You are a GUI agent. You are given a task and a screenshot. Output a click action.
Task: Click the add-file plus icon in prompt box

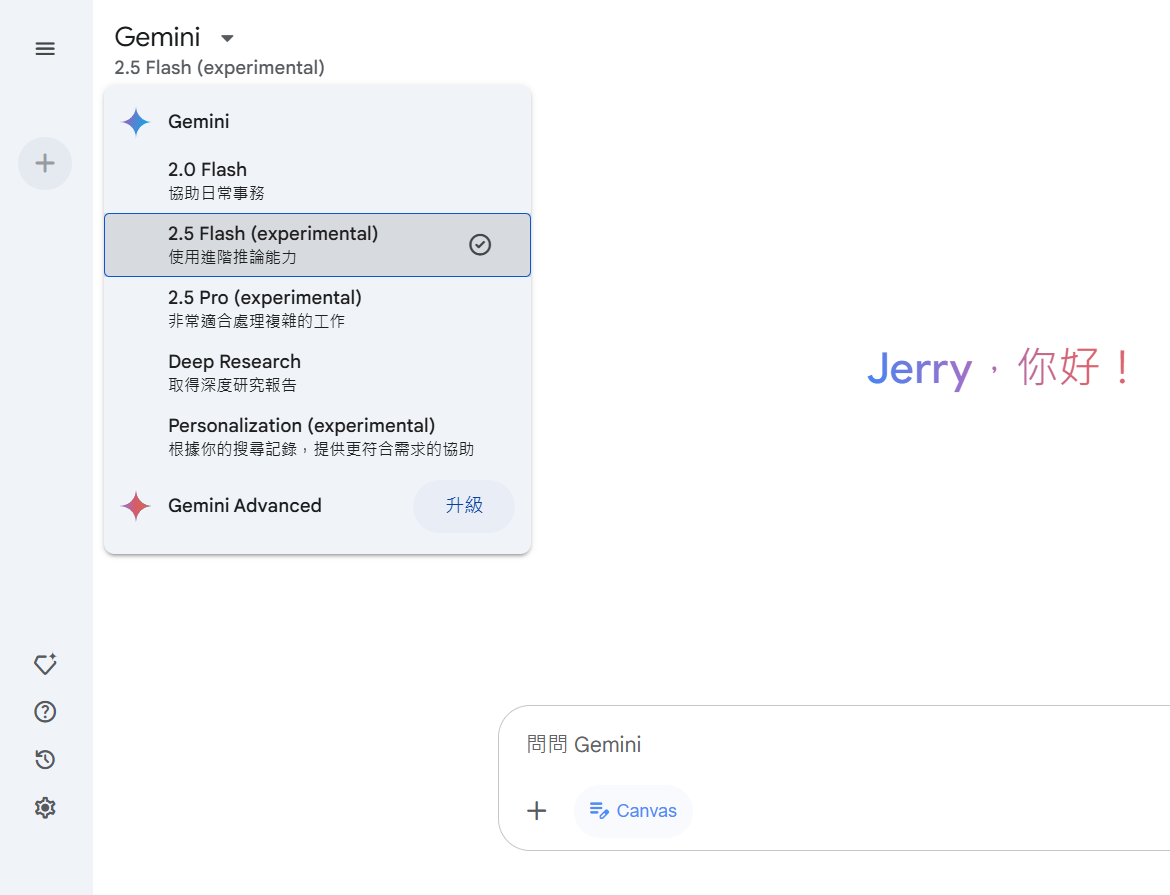(536, 811)
